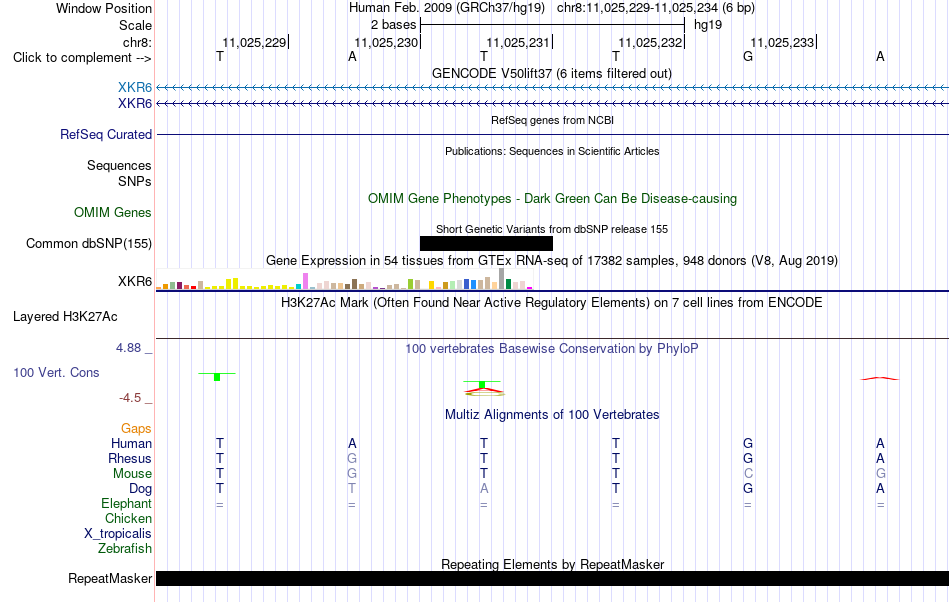Click the XKR6 GTEx expression label
The image size is (950, 602).
pyautogui.click(x=135, y=282)
